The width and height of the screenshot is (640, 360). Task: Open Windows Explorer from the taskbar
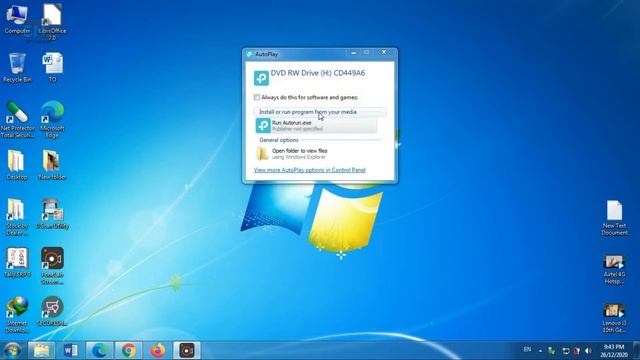coord(41,351)
